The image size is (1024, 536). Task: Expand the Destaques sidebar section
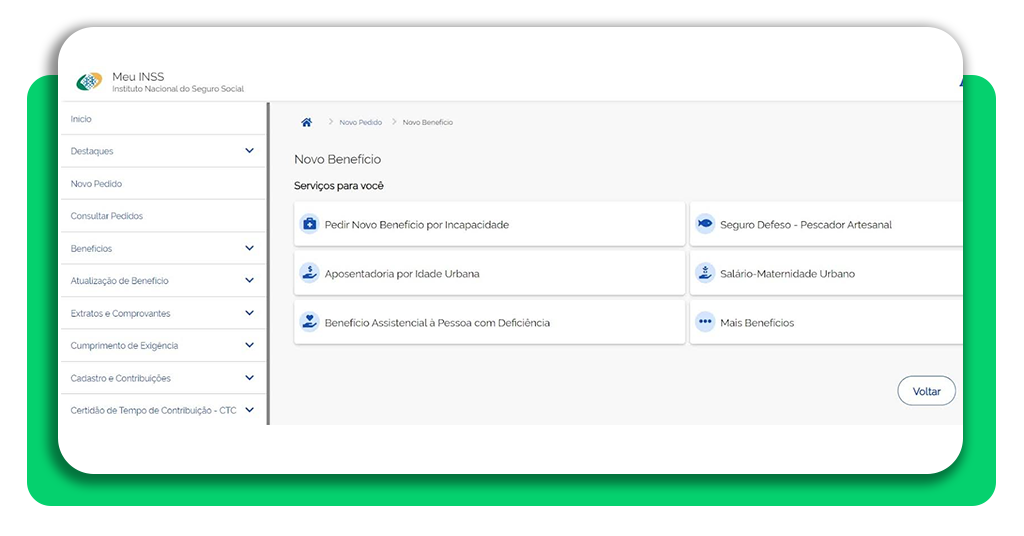(x=249, y=151)
